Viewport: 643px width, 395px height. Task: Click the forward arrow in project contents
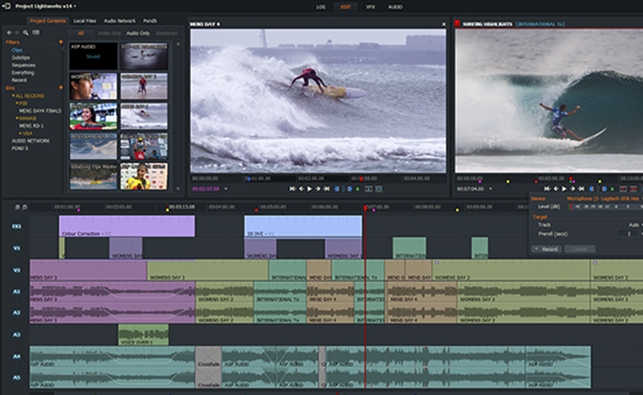16,32
